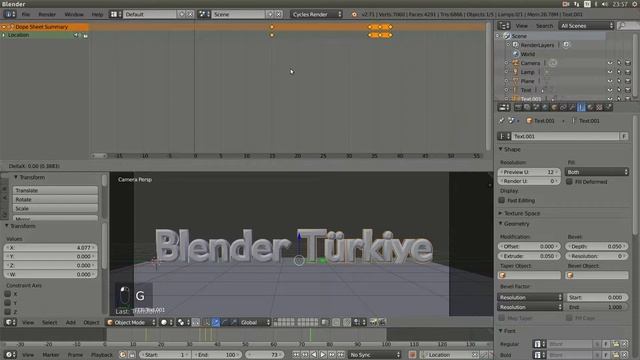
Task: Open the Ubuntu sound indicator
Action: [x=605, y=4]
